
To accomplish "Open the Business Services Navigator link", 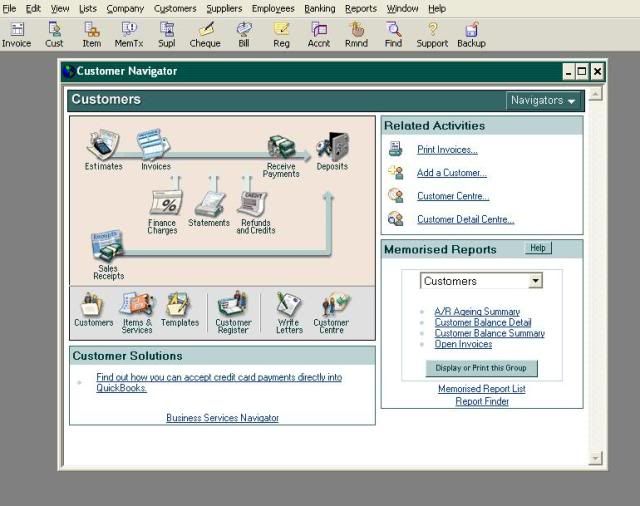I will pyautogui.click(x=222, y=418).
